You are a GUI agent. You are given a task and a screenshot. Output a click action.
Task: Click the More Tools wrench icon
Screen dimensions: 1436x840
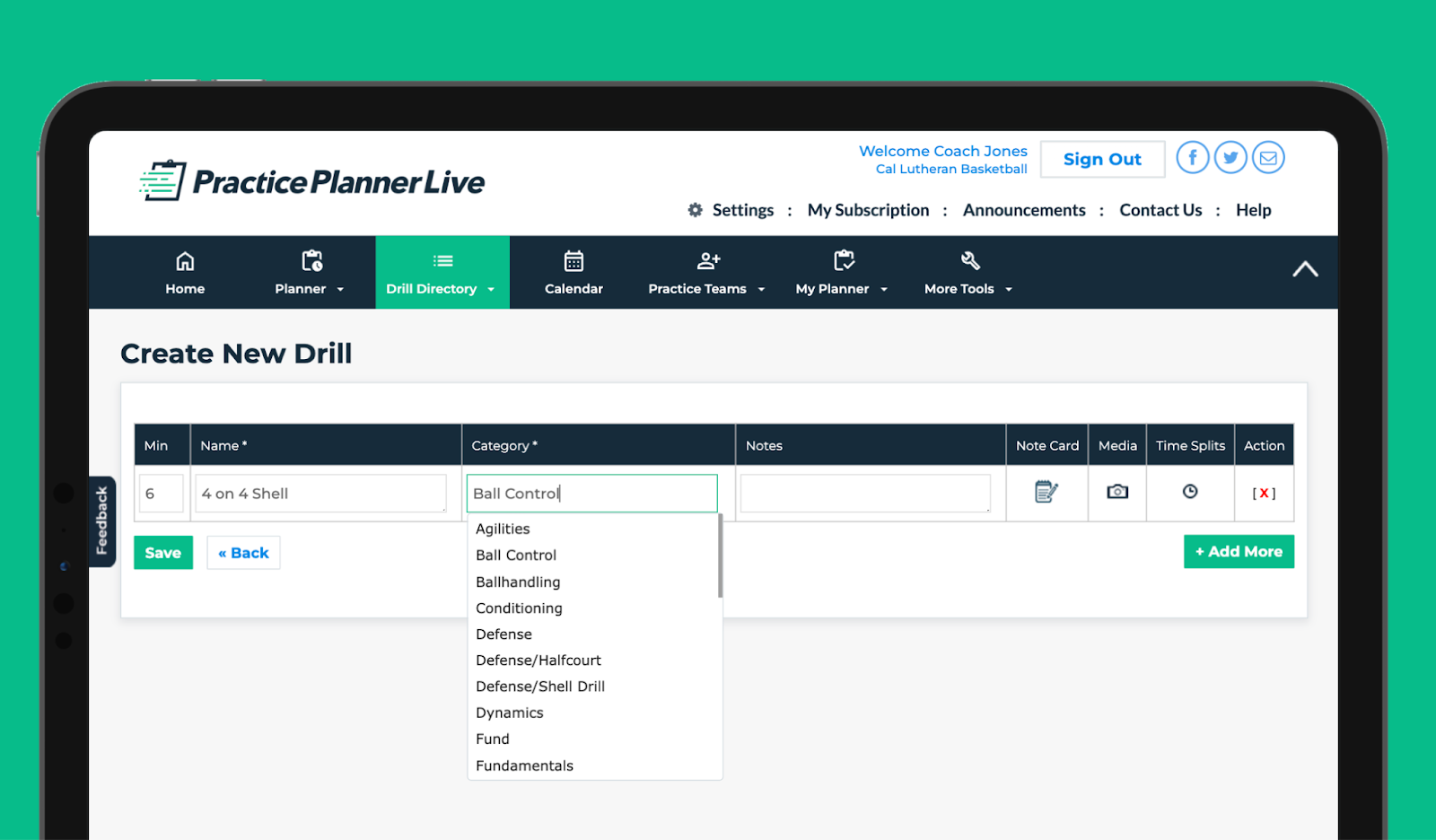click(970, 261)
